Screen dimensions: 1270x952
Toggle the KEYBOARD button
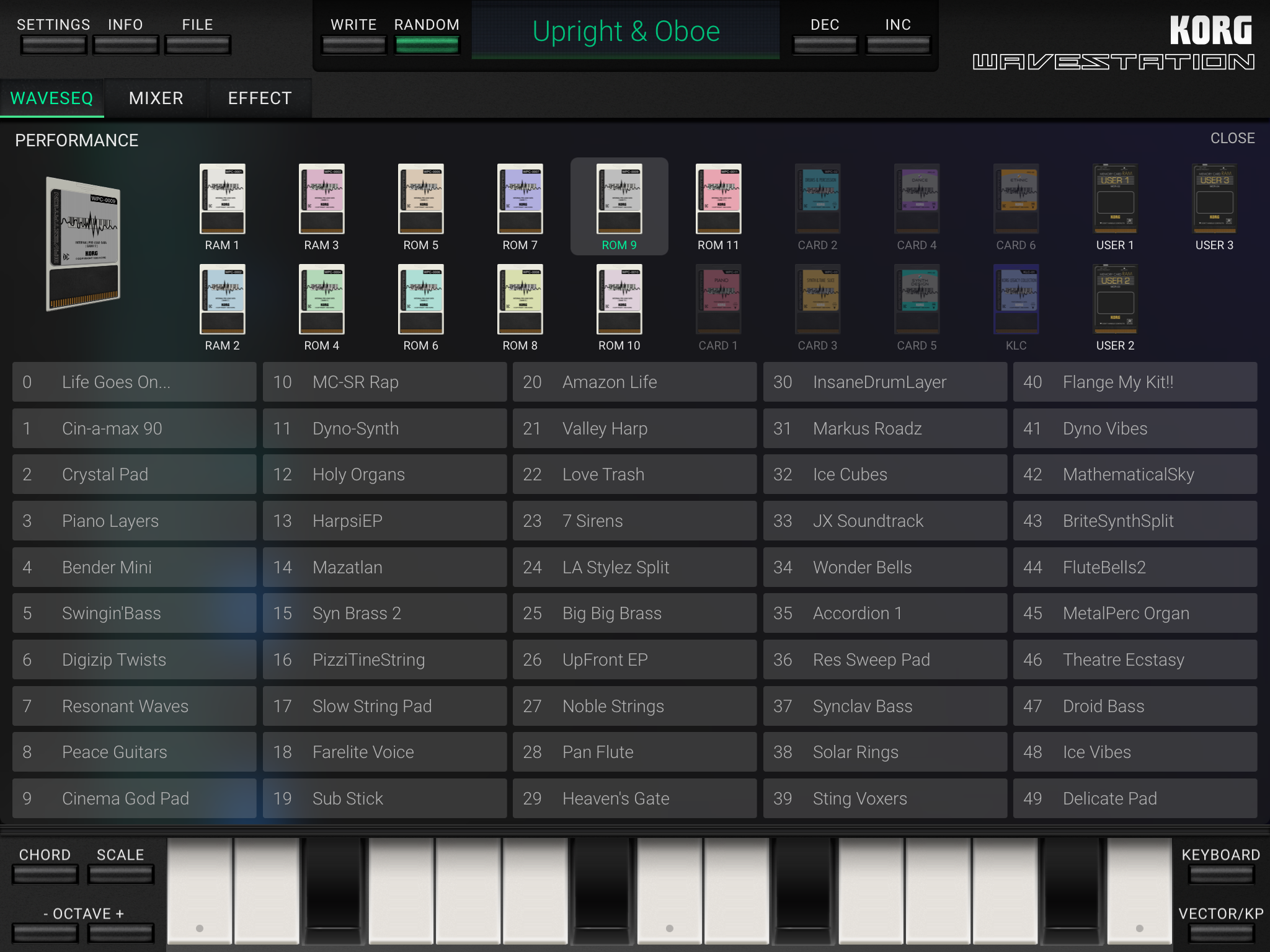pyautogui.click(x=1221, y=874)
